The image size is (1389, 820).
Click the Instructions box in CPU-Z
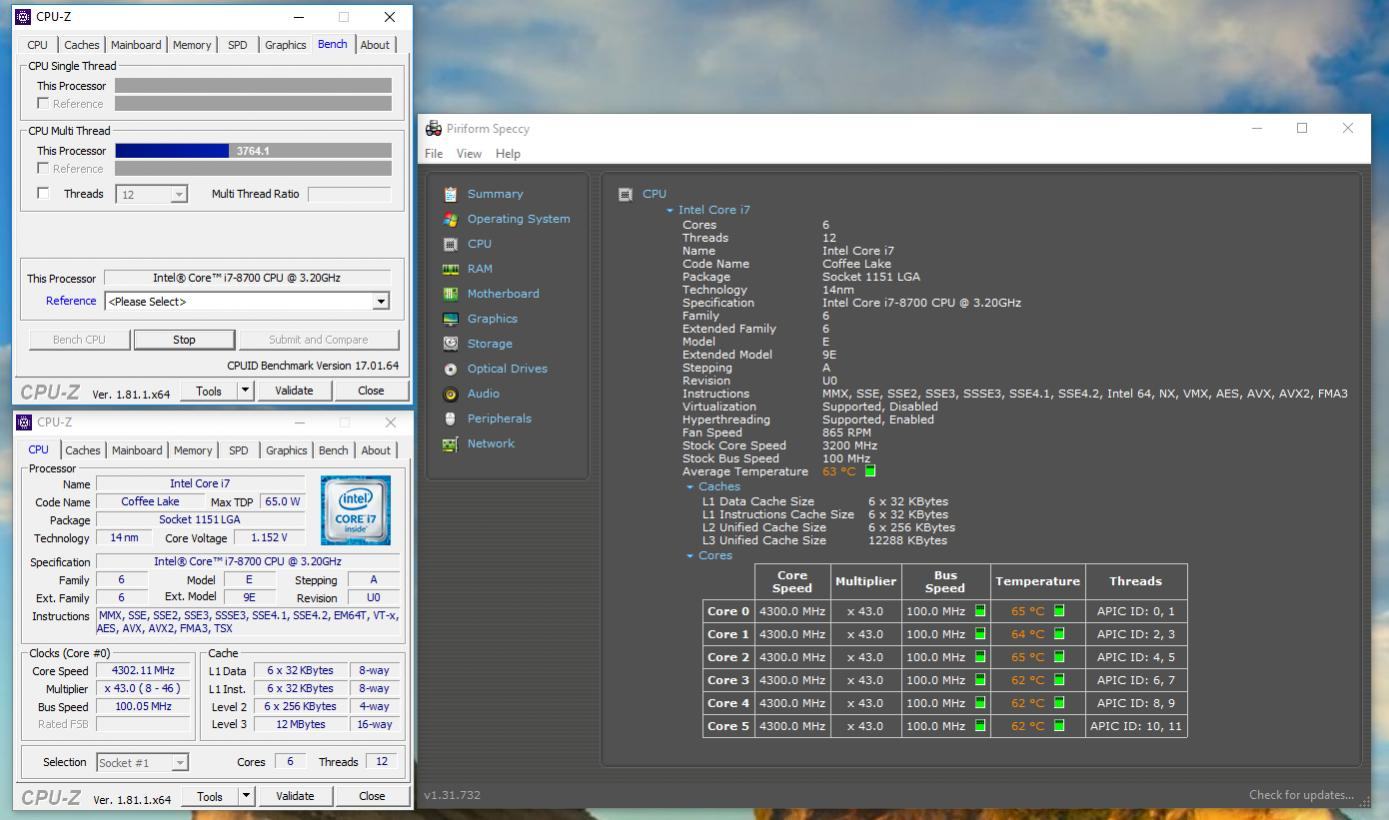(248, 622)
